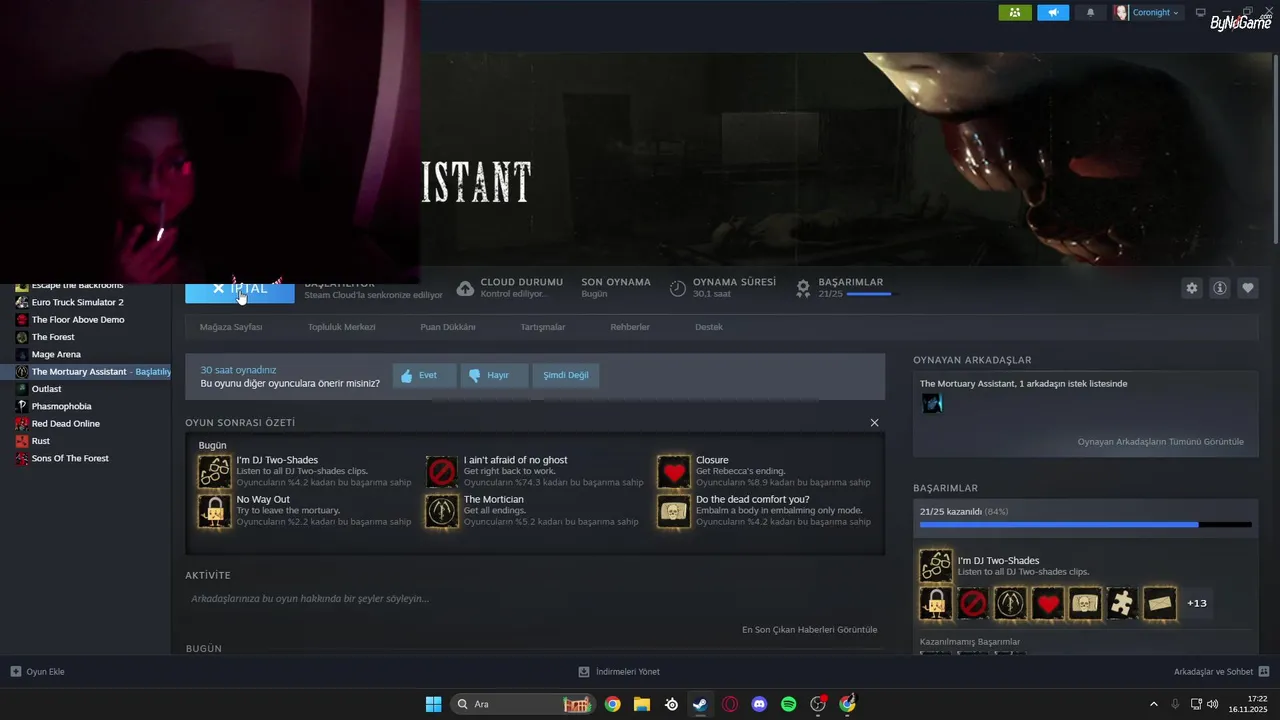Click the glasses achievement in the Başarımlar panel
Image resolution: width=1280 pixels, height=720 pixels.
[936, 566]
